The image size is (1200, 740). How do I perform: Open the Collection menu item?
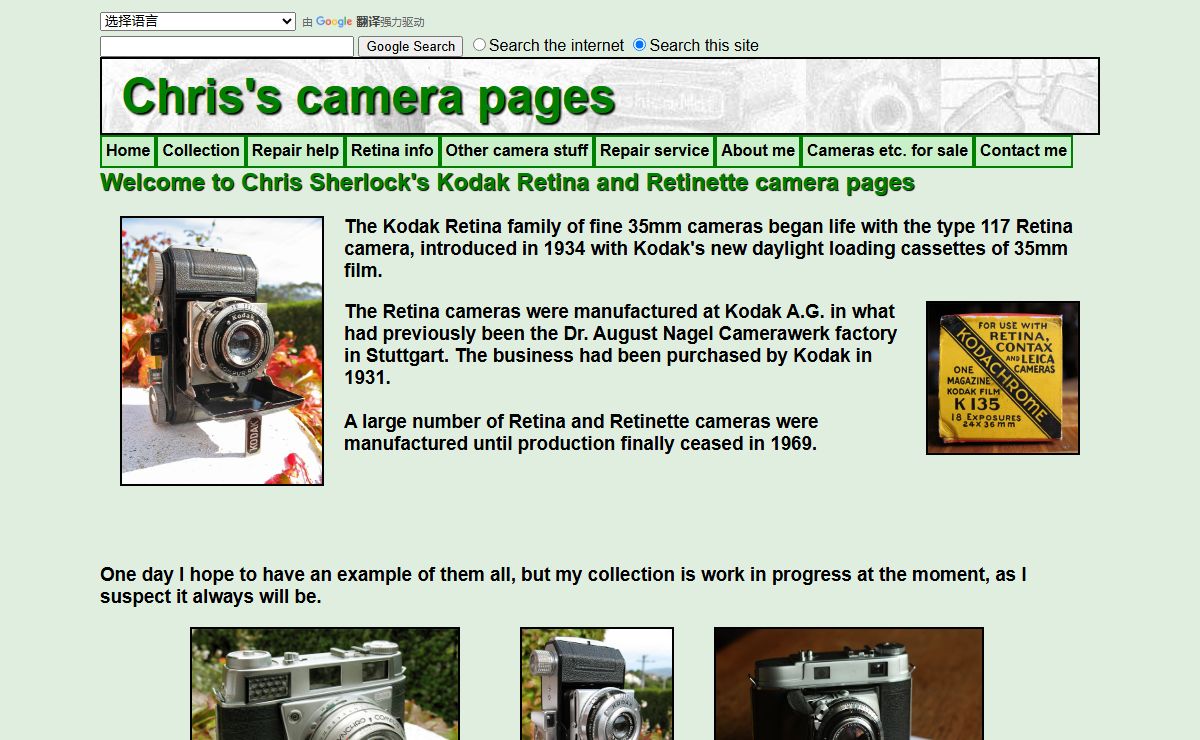[201, 151]
